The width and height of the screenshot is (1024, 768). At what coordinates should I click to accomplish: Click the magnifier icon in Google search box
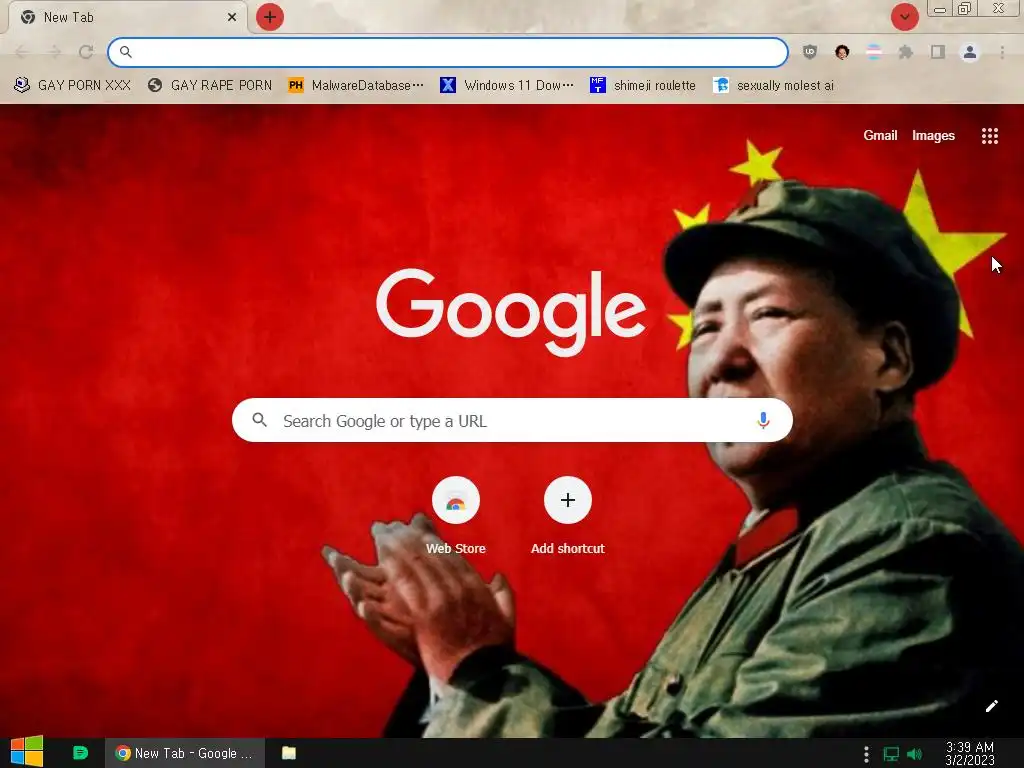pyautogui.click(x=259, y=420)
